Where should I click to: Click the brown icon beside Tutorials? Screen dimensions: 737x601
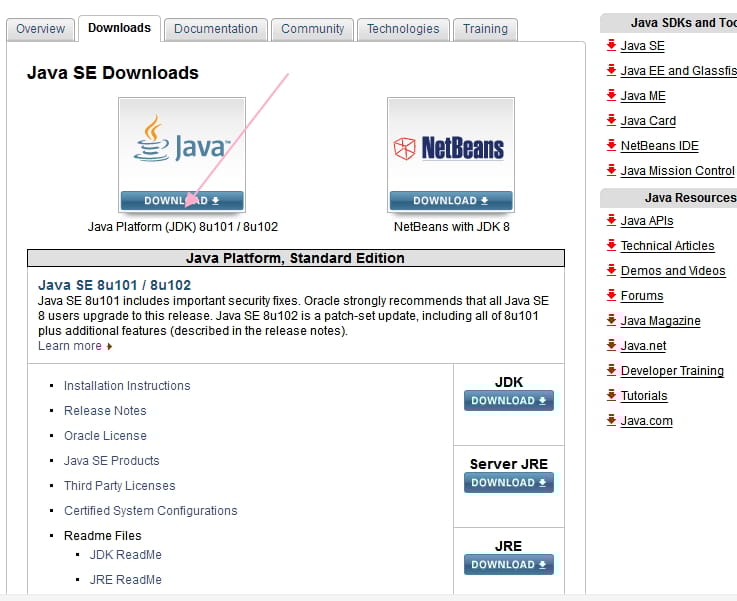pos(611,395)
